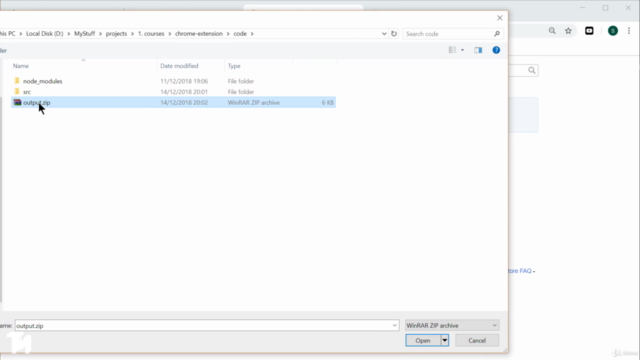Sort by Name column header

[x=21, y=66]
